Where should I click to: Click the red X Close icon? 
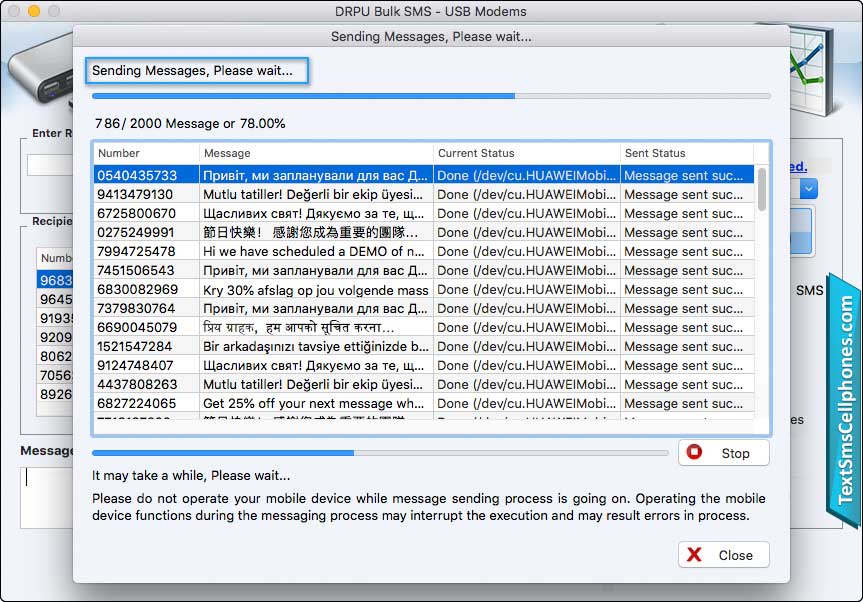695,555
